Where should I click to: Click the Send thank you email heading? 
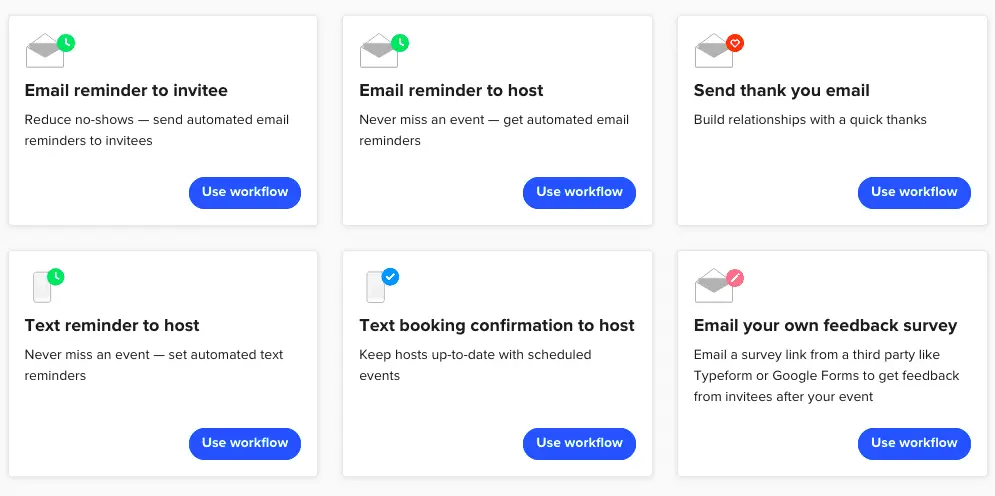tap(782, 91)
